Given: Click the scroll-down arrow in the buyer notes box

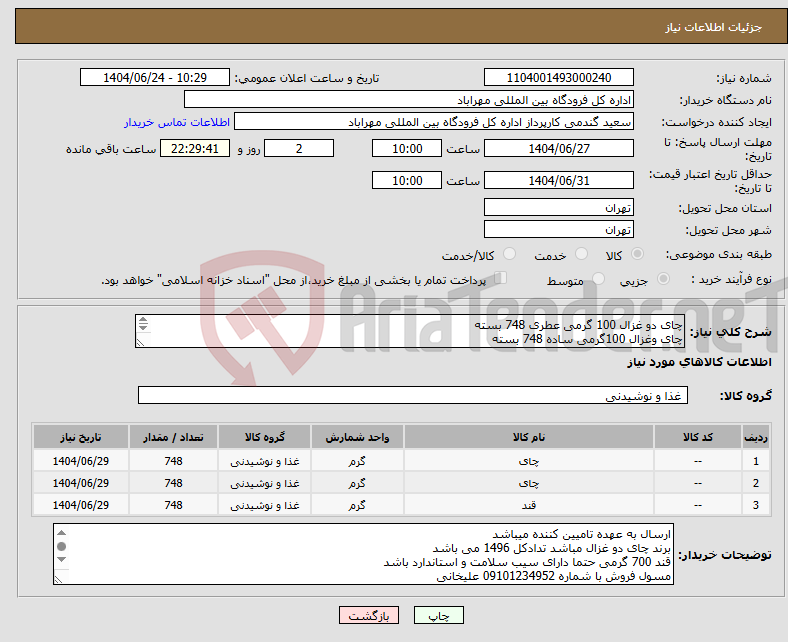Looking at the screenshot, I should 62,561.
